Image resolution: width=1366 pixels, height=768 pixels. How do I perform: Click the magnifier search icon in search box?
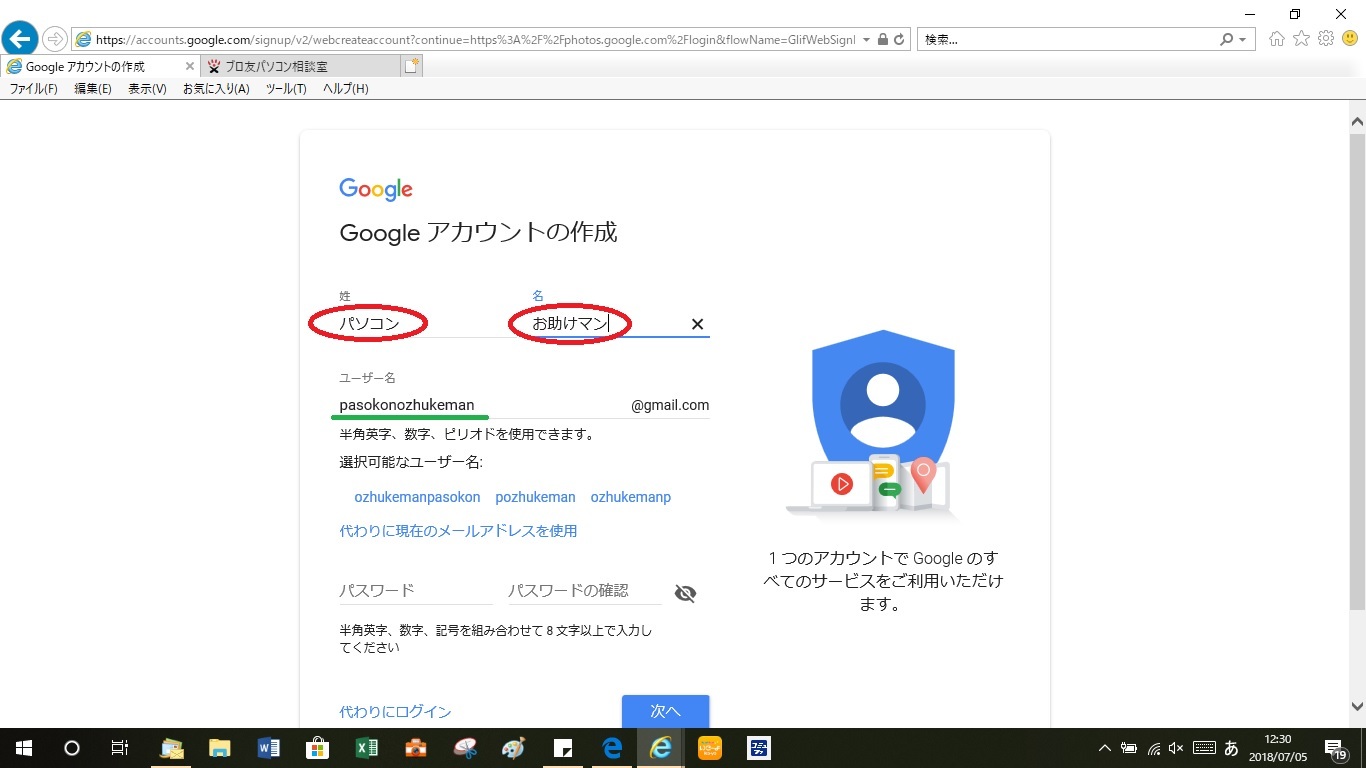(x=1227, y=40)
